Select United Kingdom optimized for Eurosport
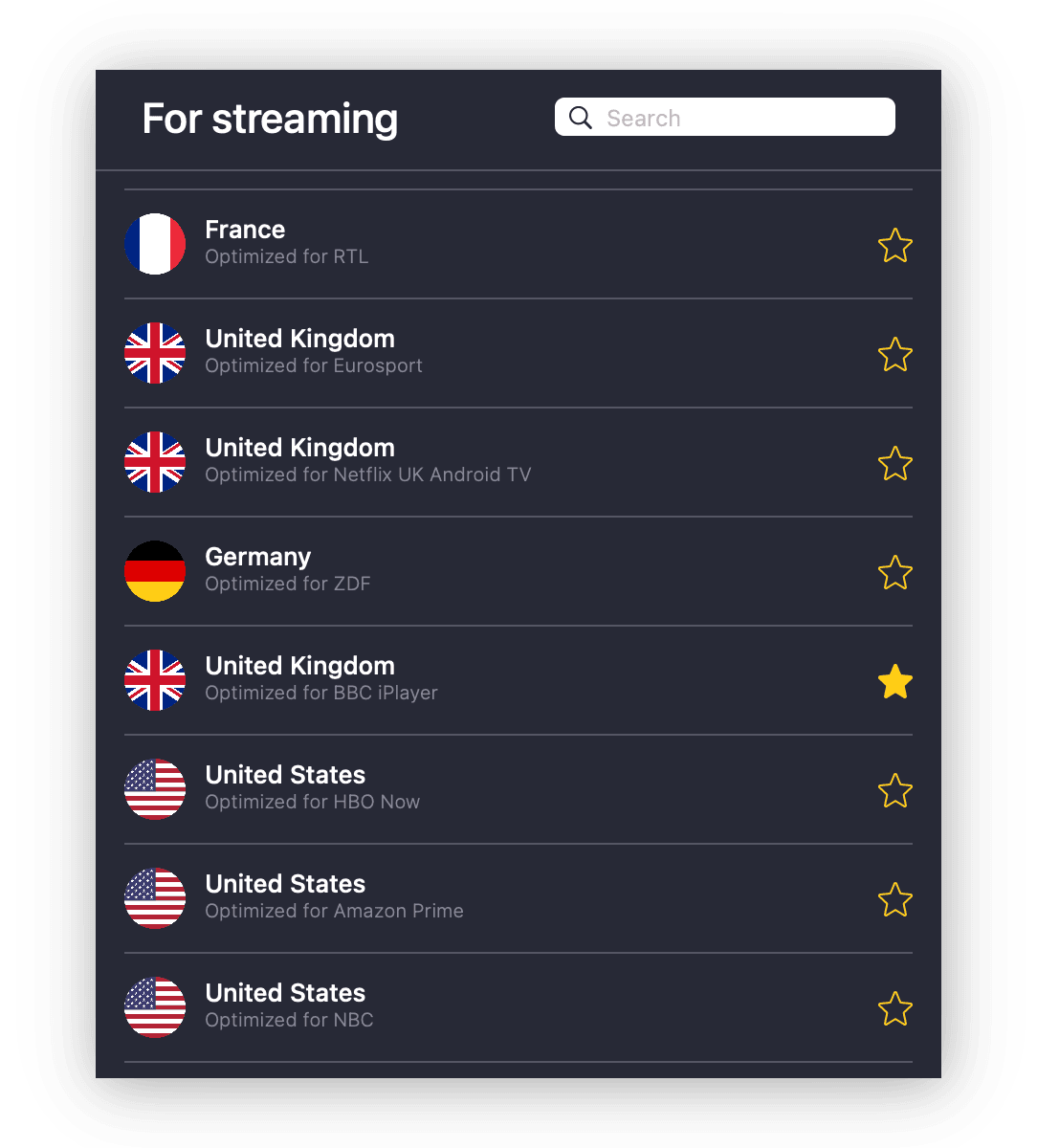 coord(518,353)
